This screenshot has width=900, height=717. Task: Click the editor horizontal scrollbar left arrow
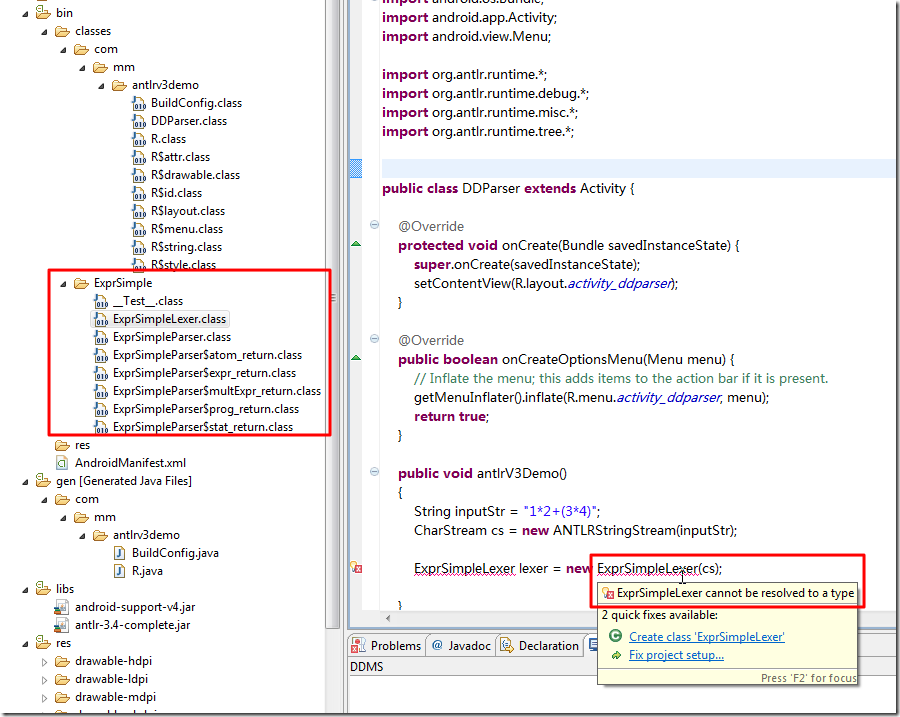(x=389, y=618)
